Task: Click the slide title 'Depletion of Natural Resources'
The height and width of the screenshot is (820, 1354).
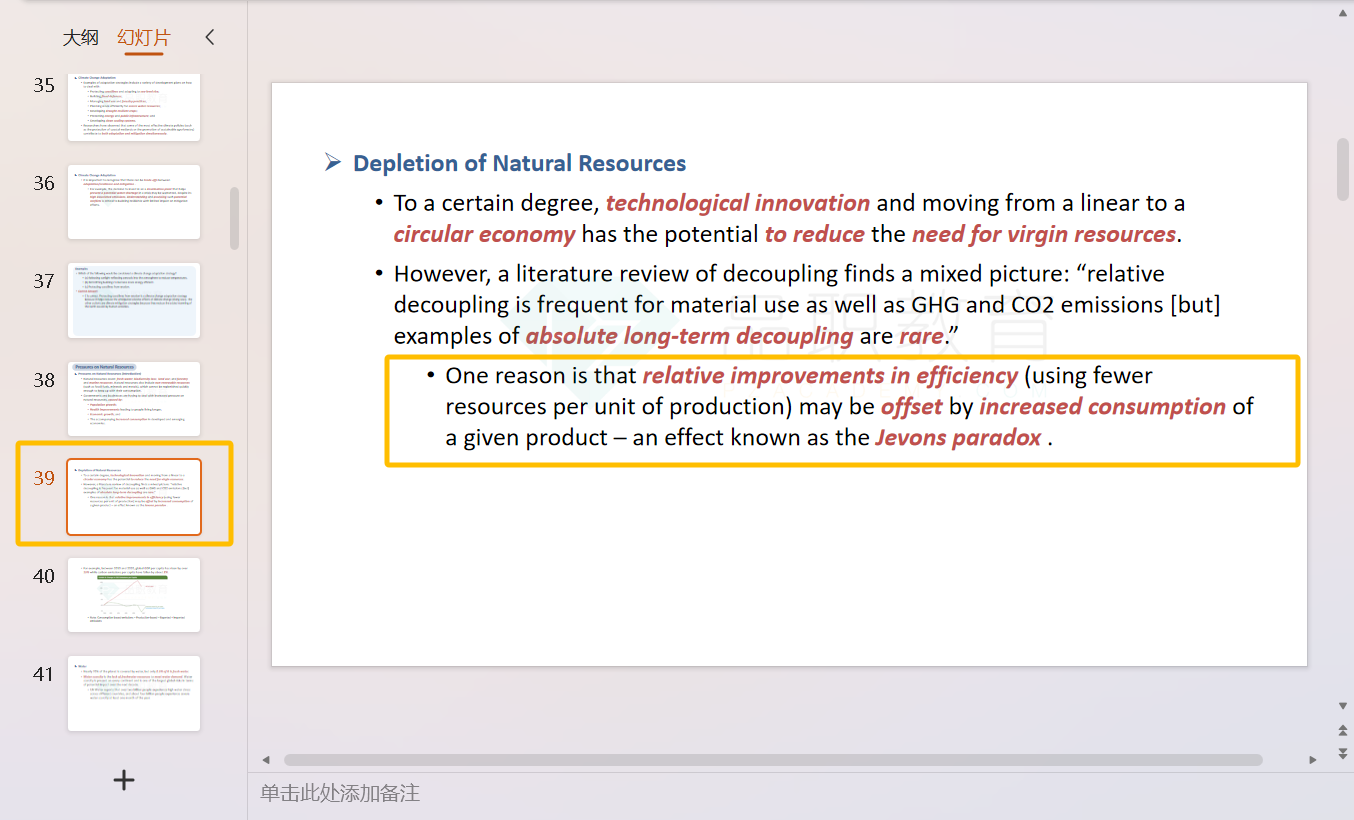Action: coord(520,163)
